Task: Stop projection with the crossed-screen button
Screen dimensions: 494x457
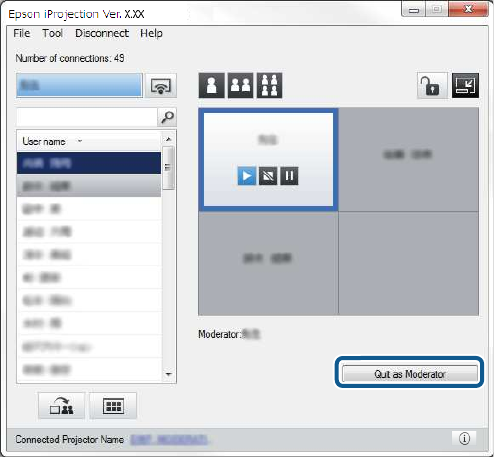Action: coord(268,176)
